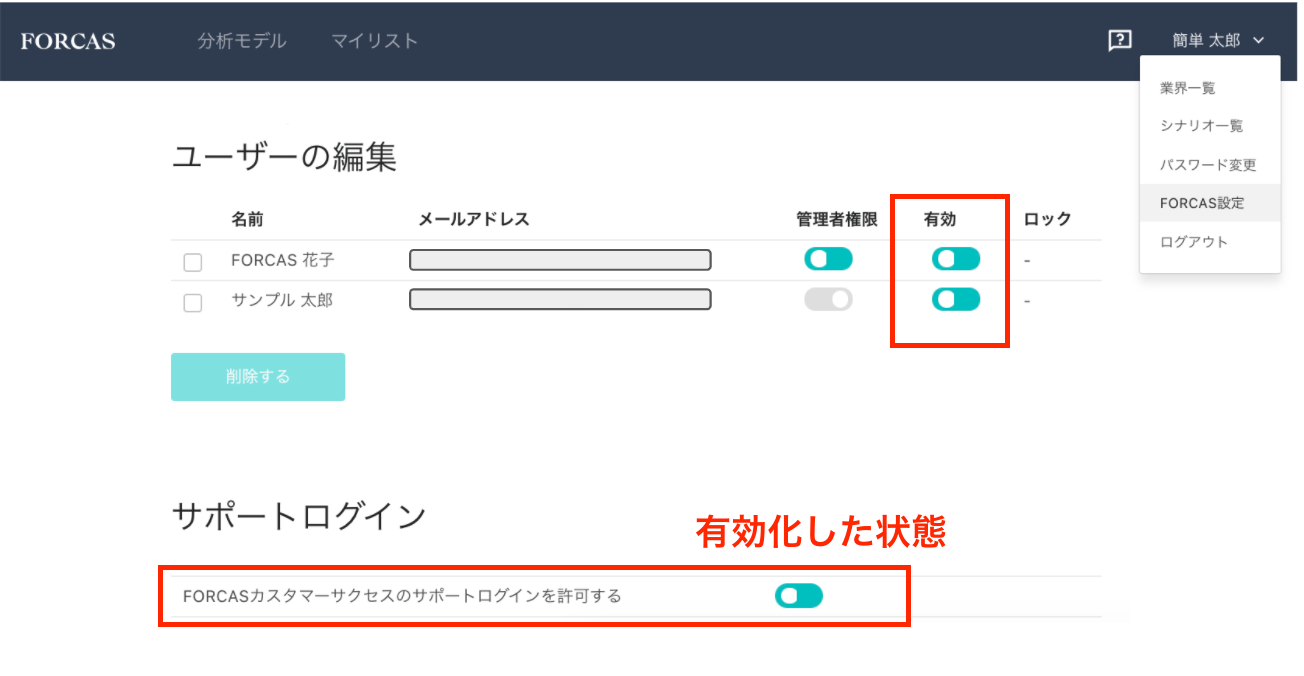1304x676 pixels.
Task: Click the FORCAS logo in header
Action: click(67, 41)
